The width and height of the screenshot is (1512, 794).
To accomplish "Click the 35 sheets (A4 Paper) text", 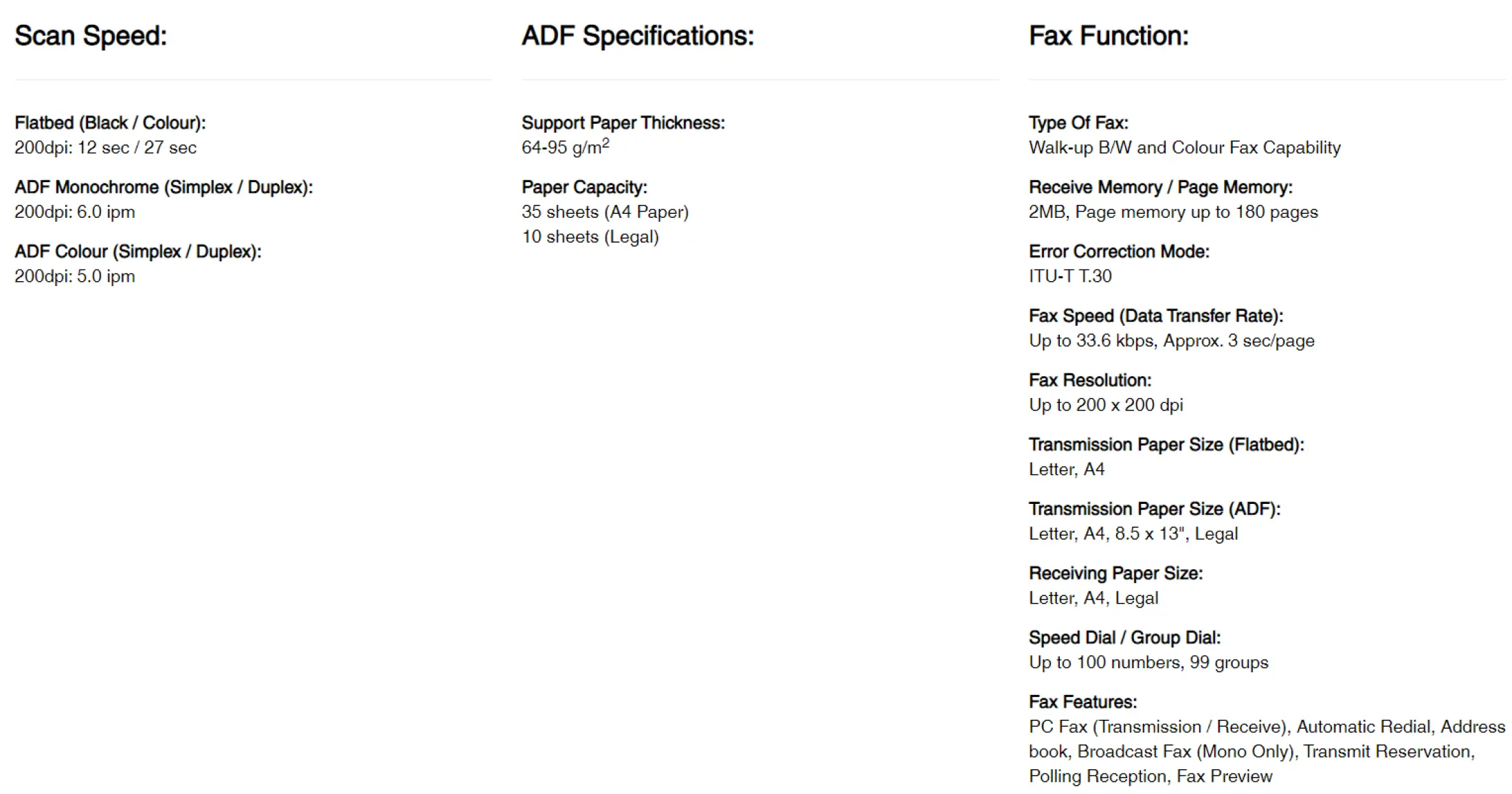I will point(605,212).
